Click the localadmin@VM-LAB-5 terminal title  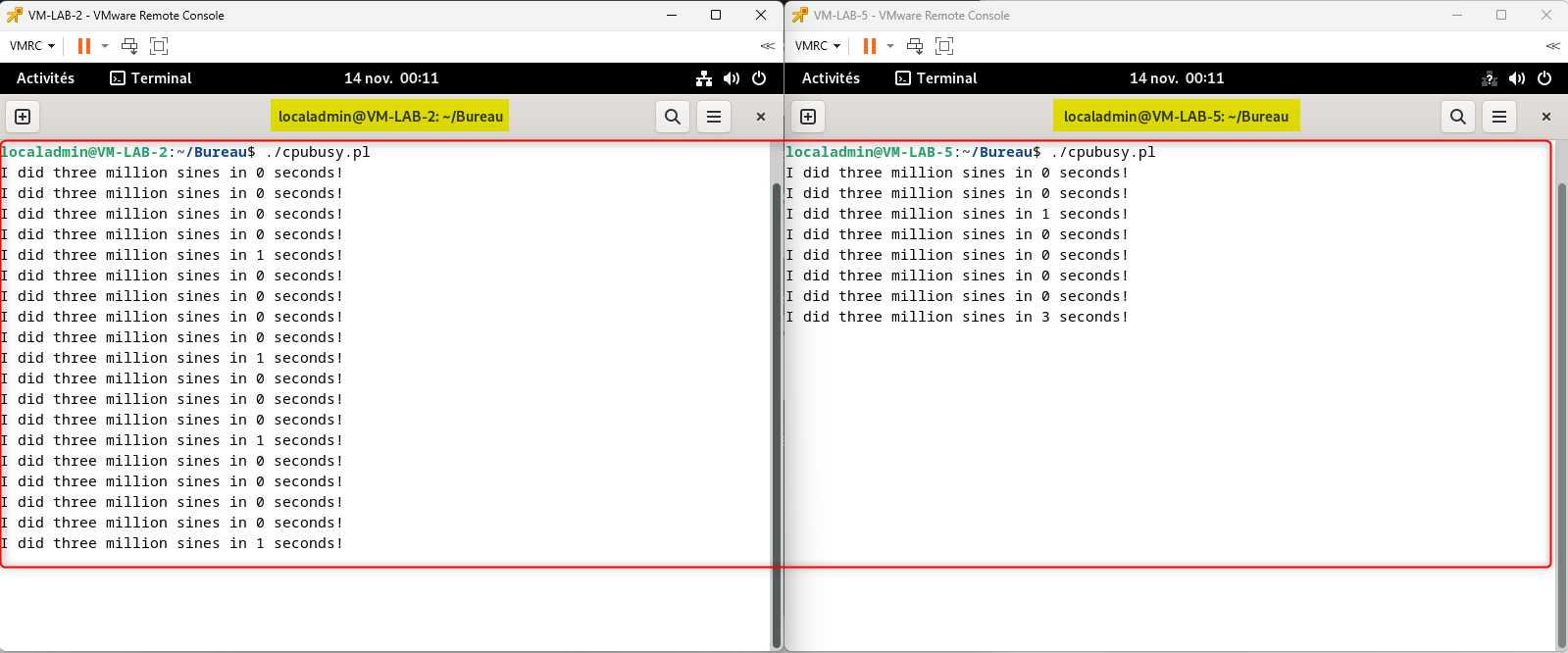click(x=1176, y=117)
